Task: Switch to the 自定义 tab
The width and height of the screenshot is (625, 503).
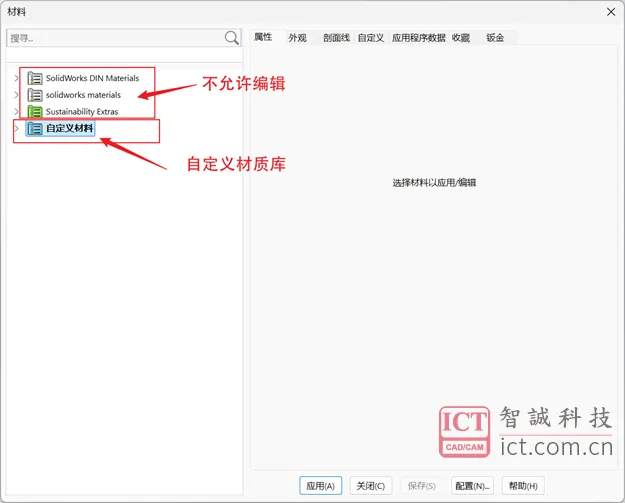Action: click(371, 38)
